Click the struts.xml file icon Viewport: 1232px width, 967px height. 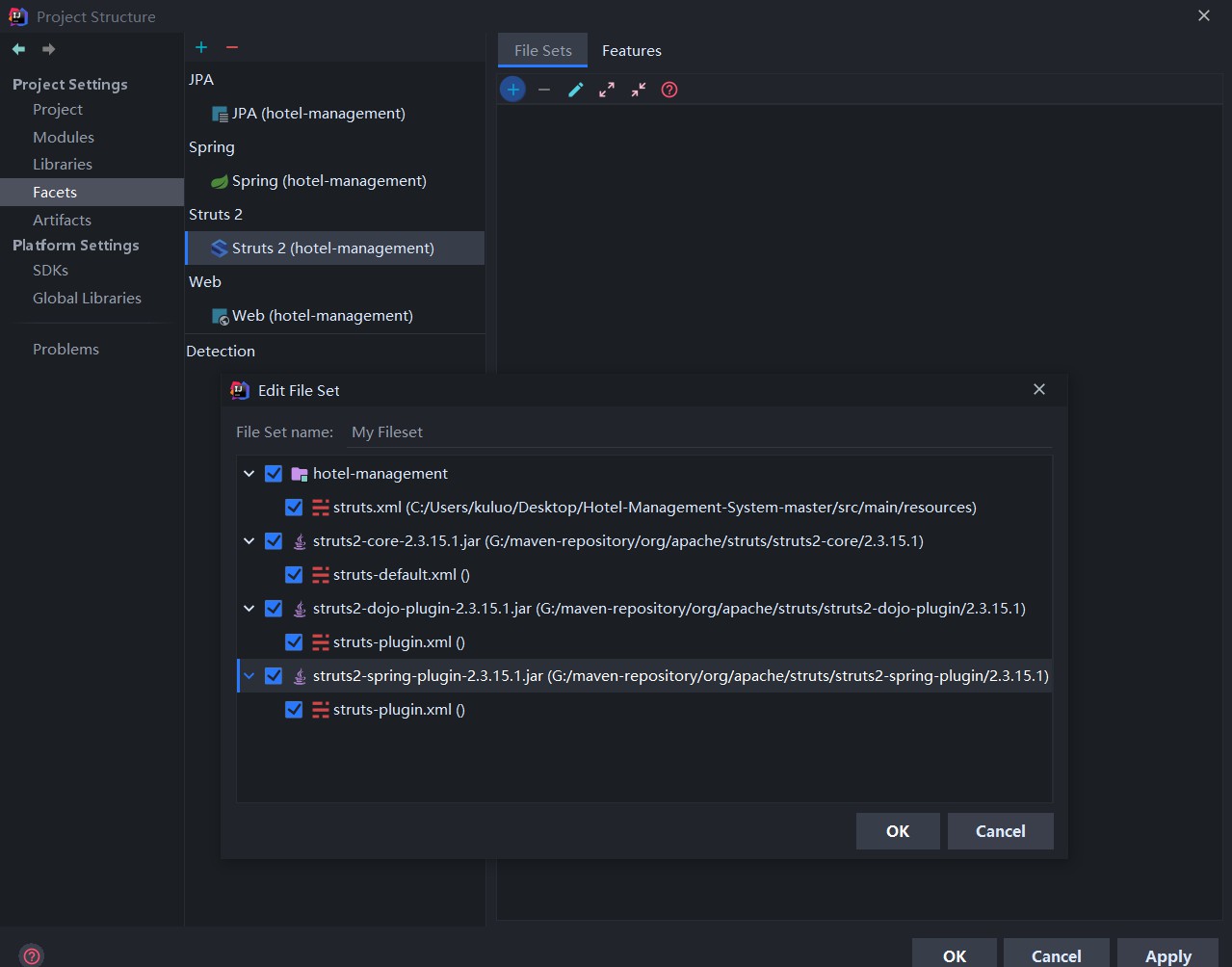[321, 508]
